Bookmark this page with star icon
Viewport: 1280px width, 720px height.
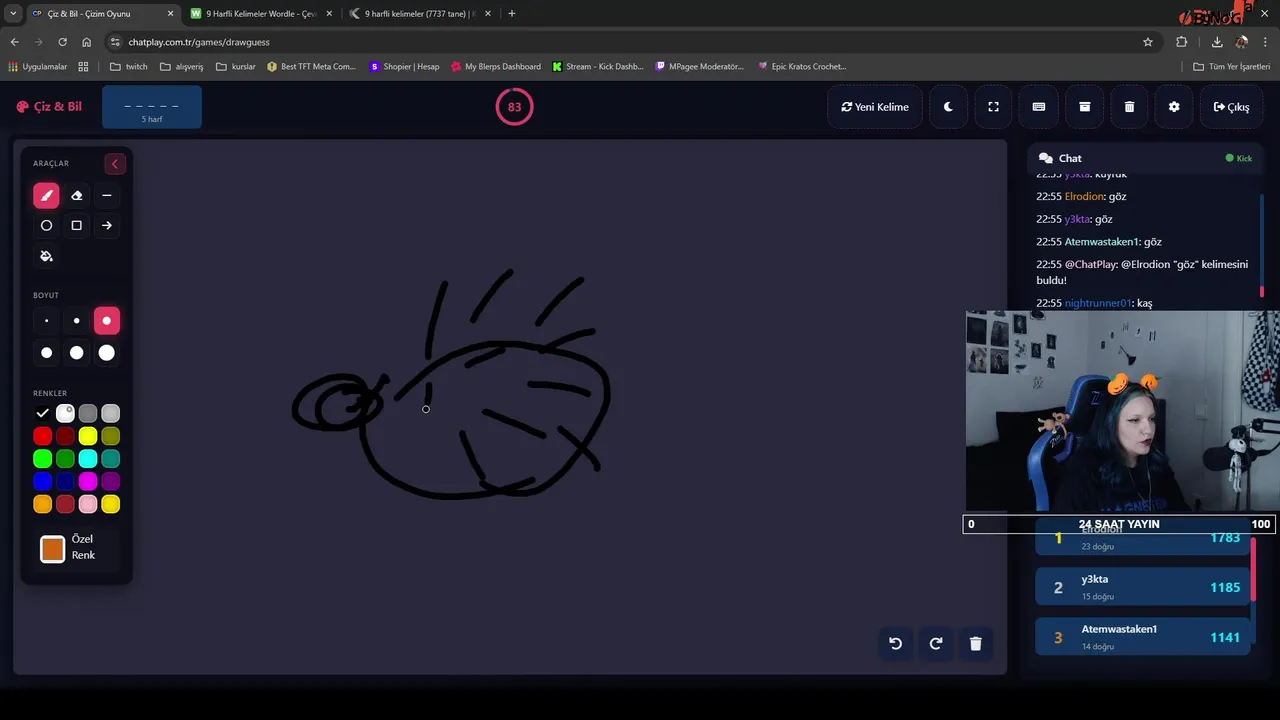tap(1148, 42)
